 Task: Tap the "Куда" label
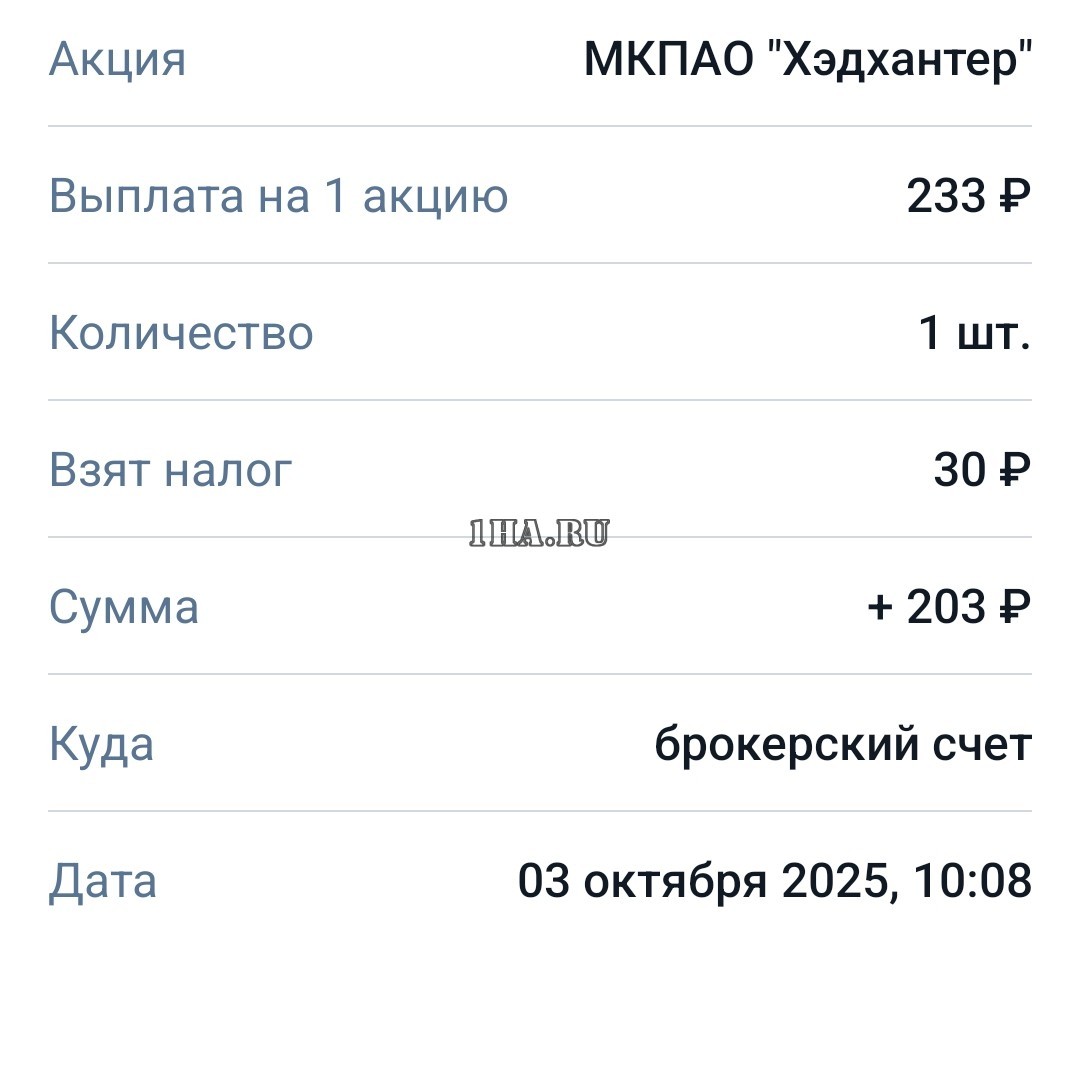click(101, 745)
